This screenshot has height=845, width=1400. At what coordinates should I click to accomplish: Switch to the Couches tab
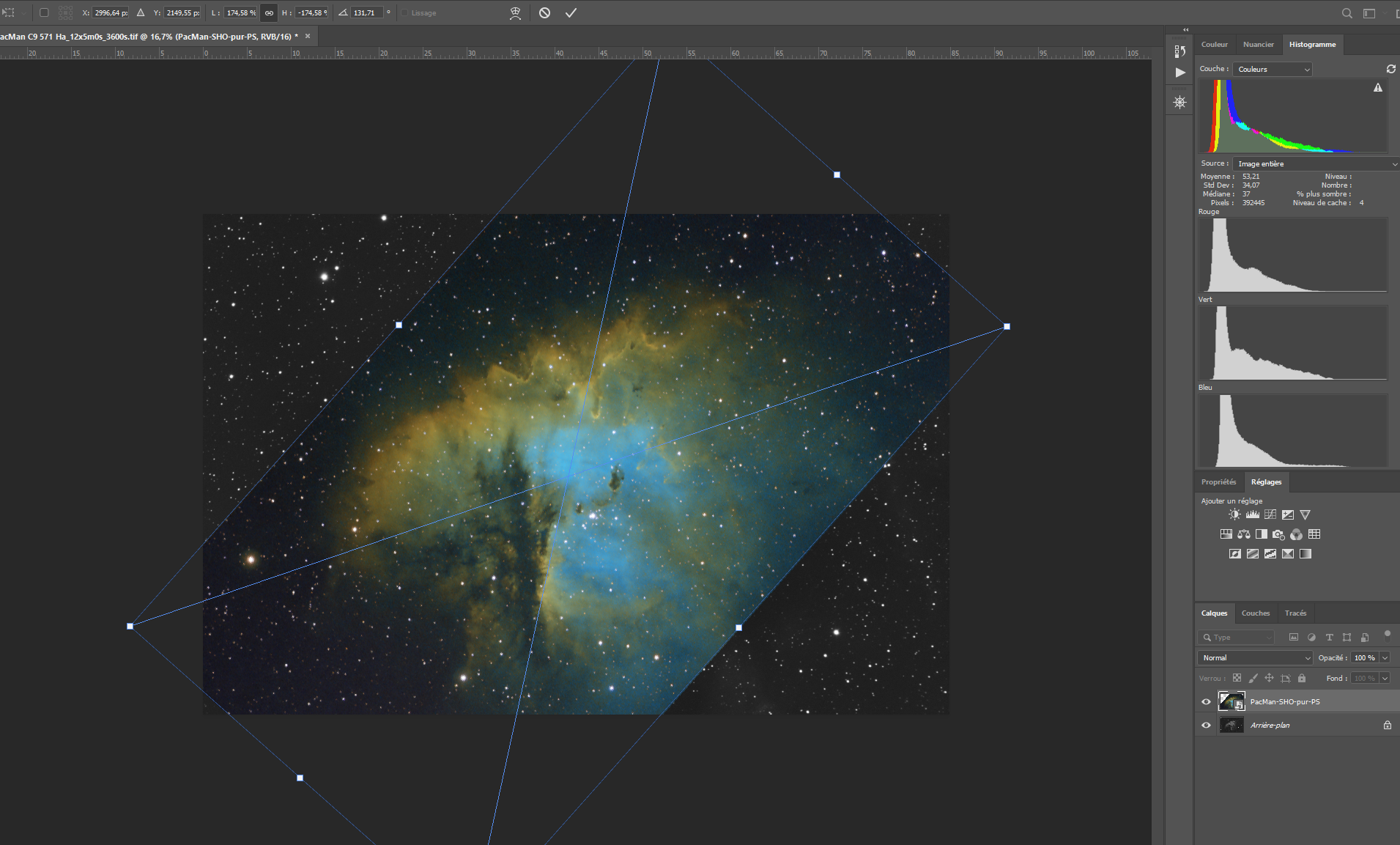(1256, 613)
